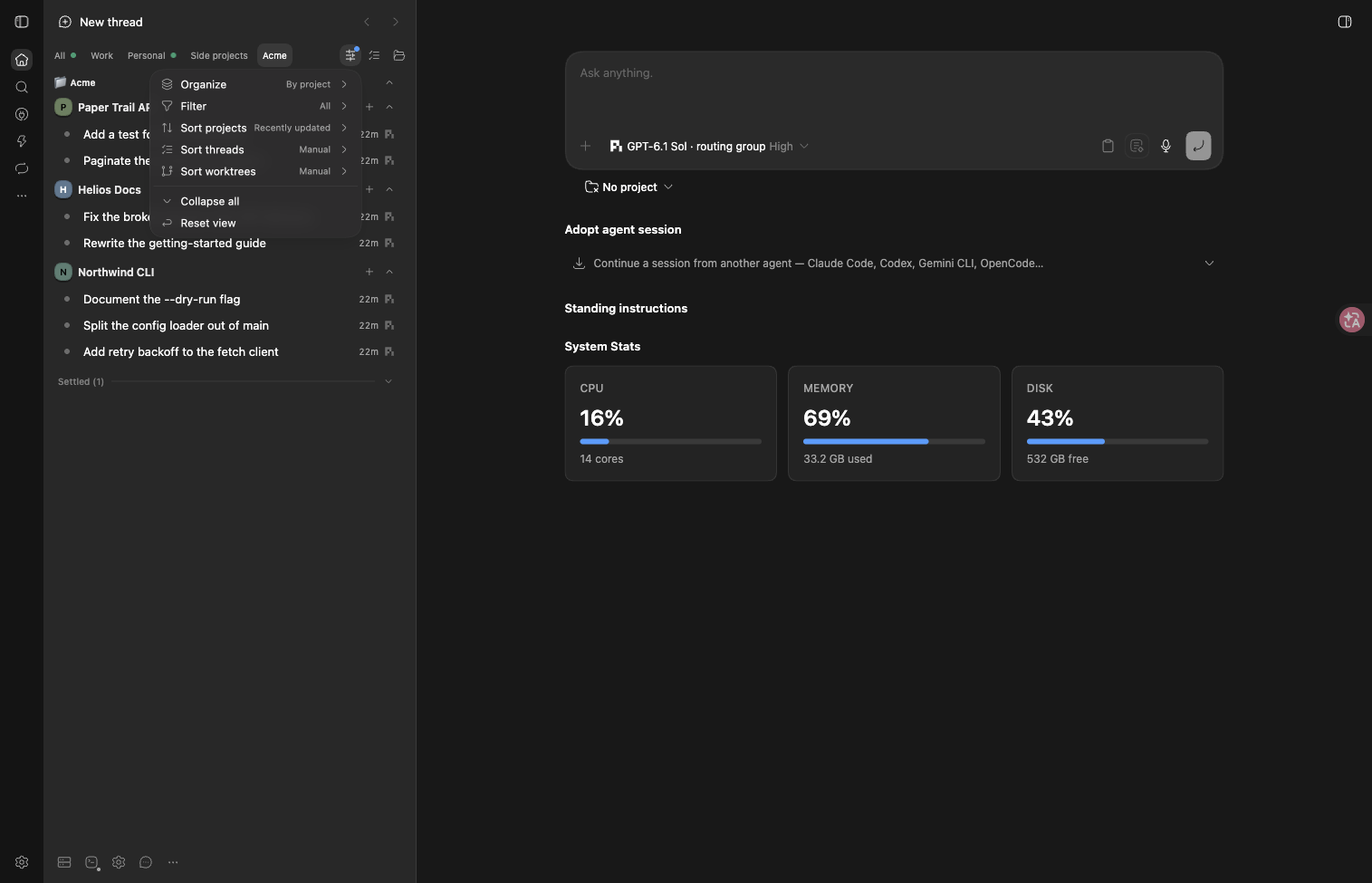1372x883 pixels.
Task: Open the three-dots more icon in left rail
Action: pyautogui.click(x=22, y=196)
